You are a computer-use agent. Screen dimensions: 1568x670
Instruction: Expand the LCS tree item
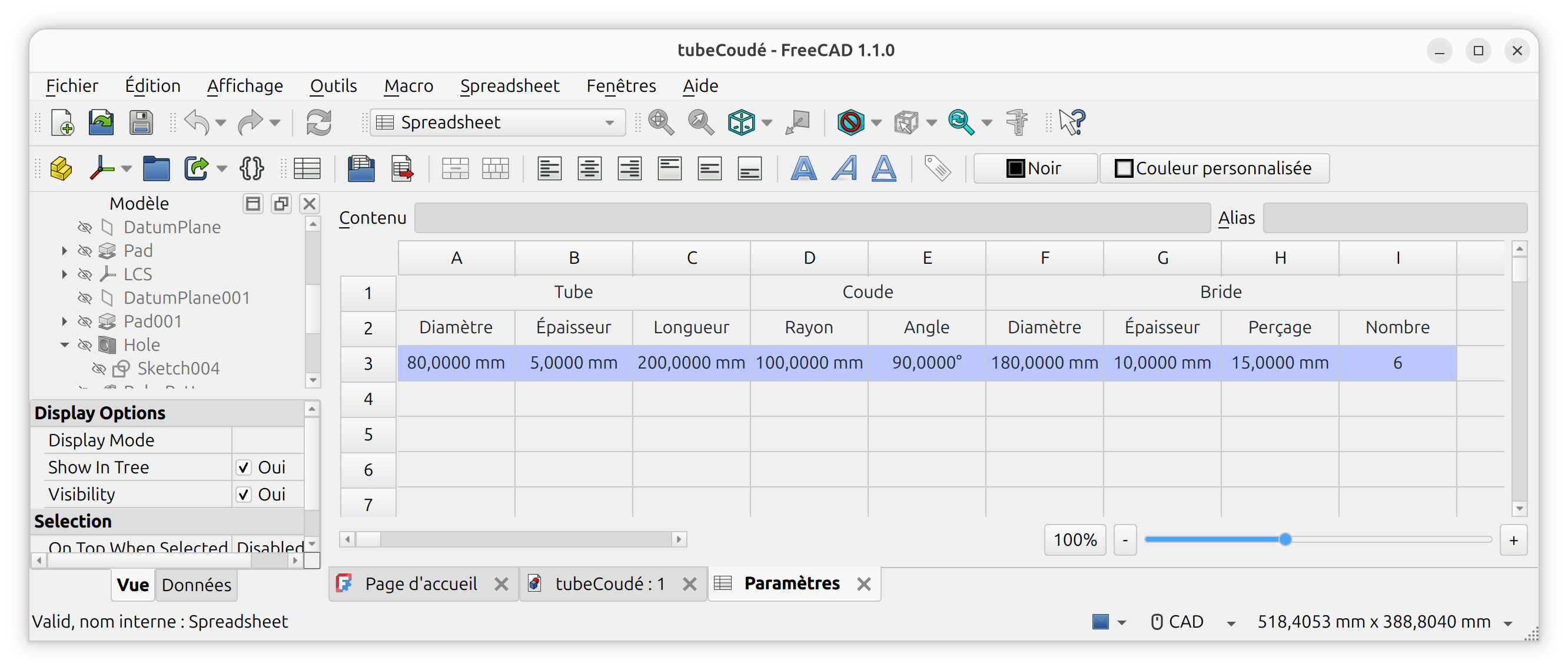[x=65, y=275]
